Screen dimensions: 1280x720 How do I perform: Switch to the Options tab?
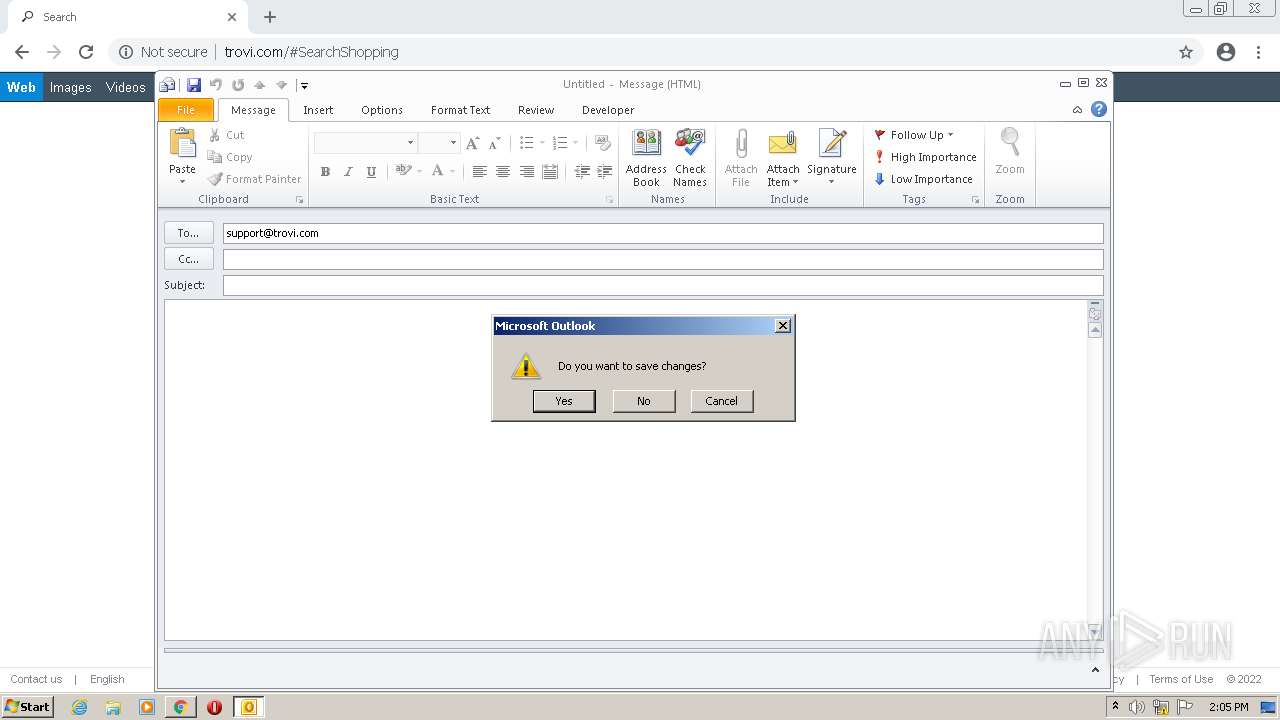tap(382, 110)
